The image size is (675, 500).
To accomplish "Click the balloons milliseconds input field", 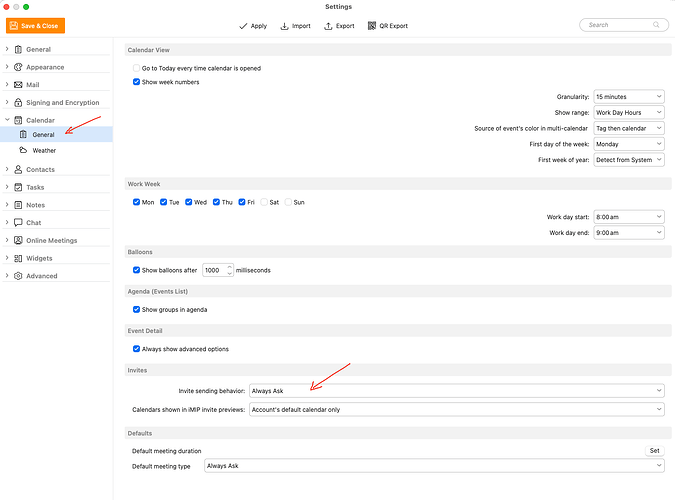I will point(216,270).
